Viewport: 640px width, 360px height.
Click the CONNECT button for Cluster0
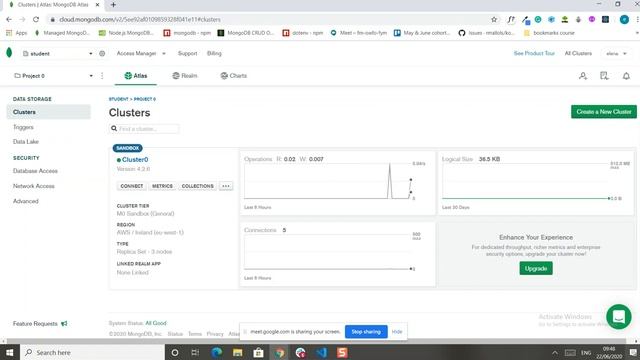coord(132,186)
